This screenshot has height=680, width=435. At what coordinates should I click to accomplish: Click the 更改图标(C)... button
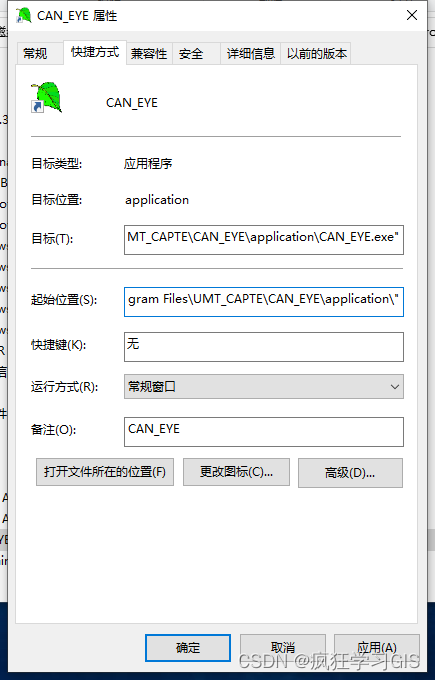236,472
